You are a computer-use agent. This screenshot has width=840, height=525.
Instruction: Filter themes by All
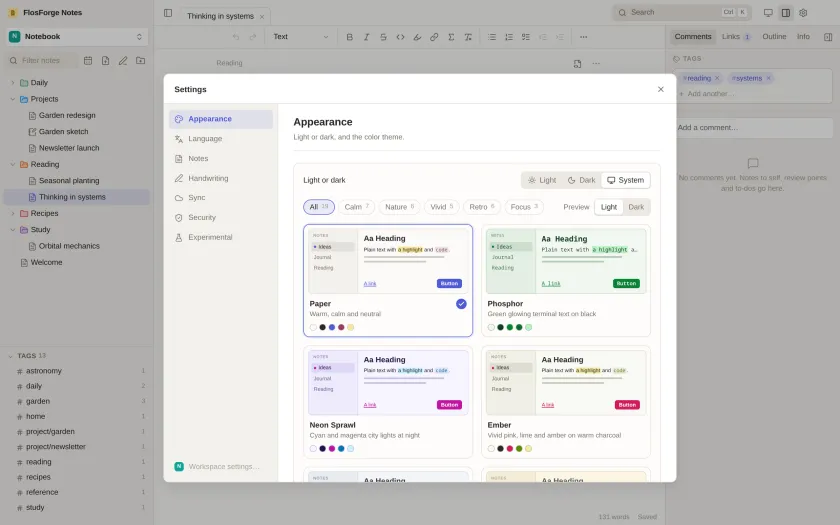(x=319, y=207)
